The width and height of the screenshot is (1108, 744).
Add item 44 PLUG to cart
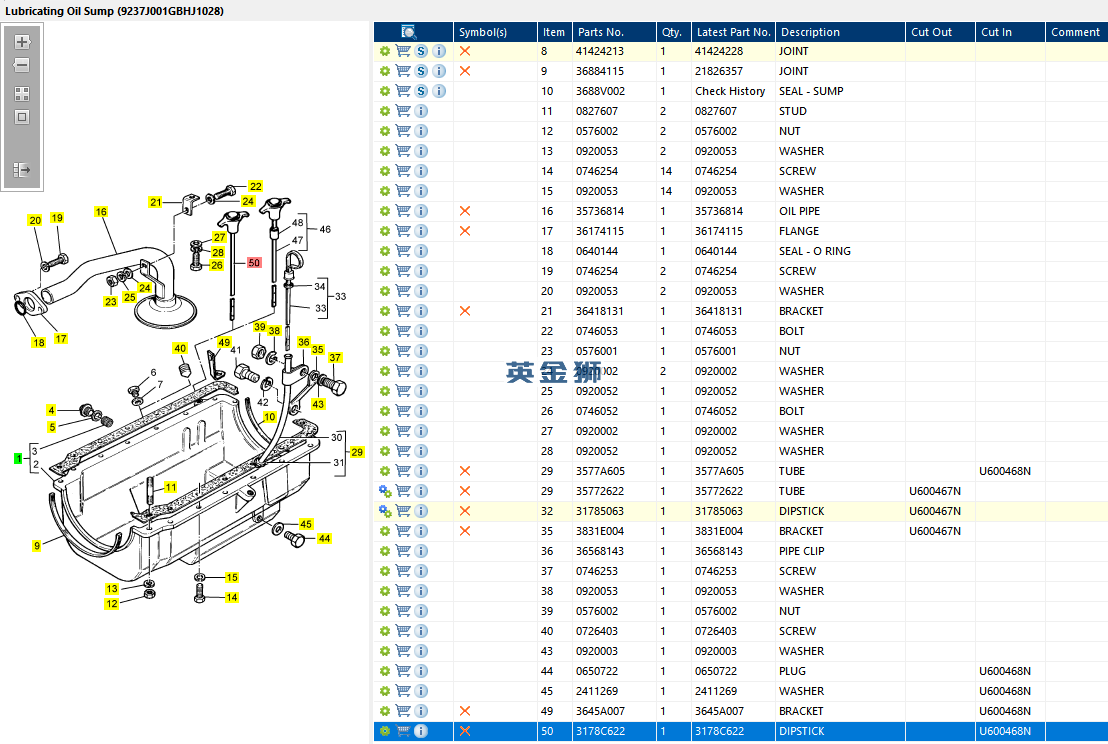(x=403, y=671)
